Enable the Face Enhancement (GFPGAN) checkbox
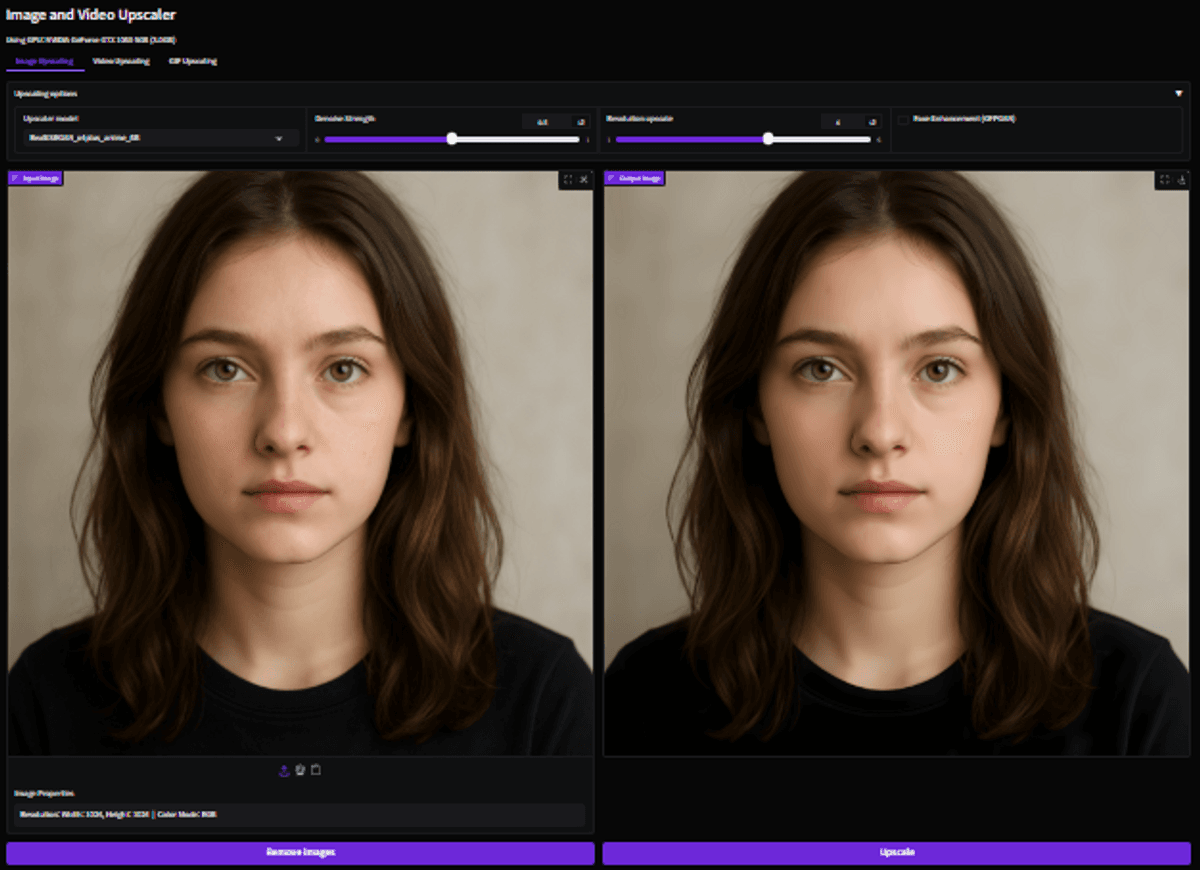 pos(904,119)
